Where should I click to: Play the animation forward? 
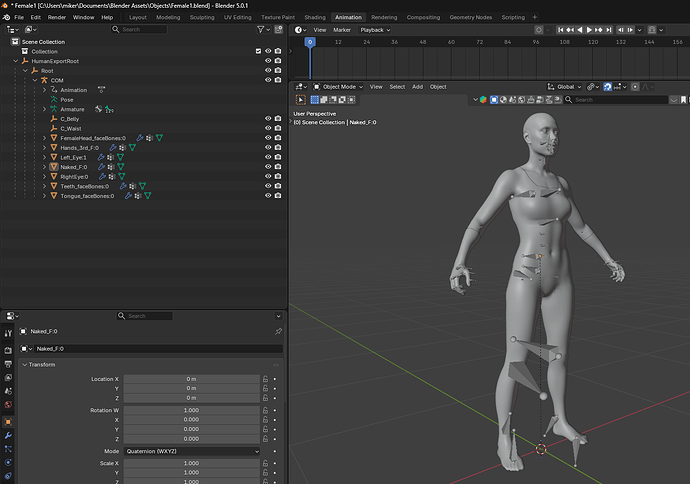pyautogui.click(x=589, y=30)
